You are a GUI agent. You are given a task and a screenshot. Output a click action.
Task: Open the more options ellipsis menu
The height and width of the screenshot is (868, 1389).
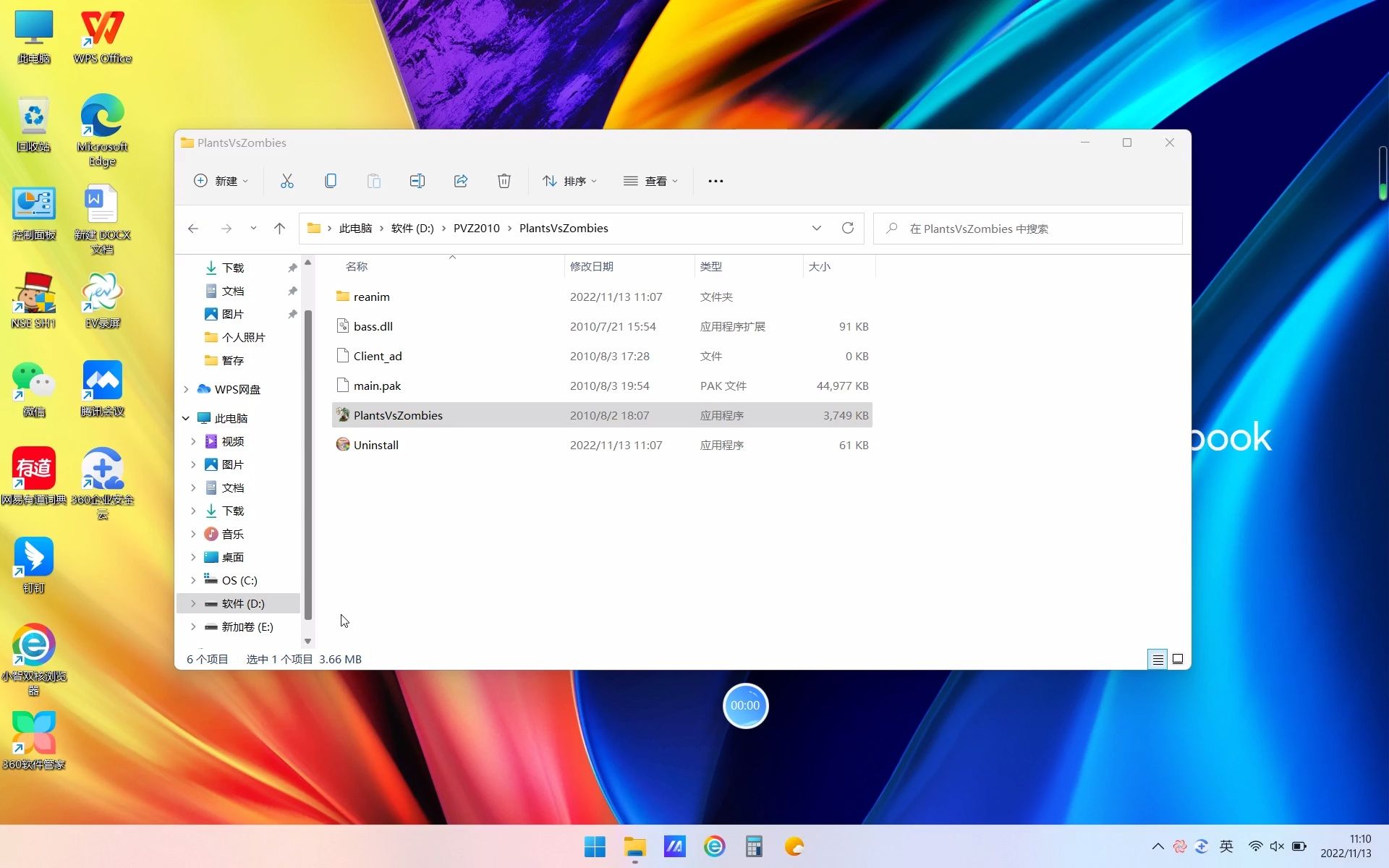click(x=715, y=181)
